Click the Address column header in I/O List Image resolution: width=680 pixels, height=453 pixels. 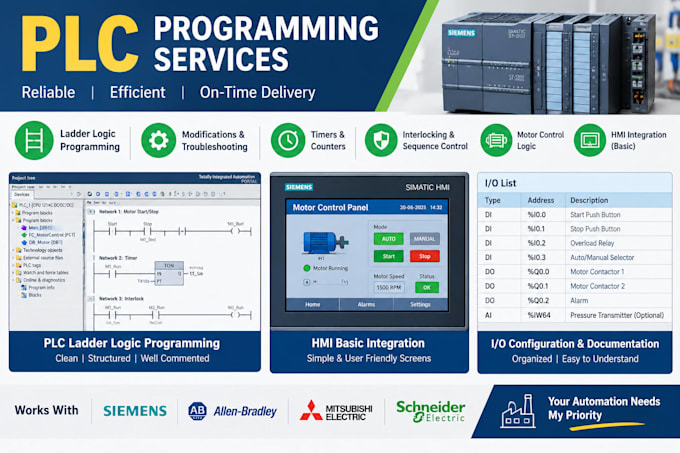coord(541,200)
